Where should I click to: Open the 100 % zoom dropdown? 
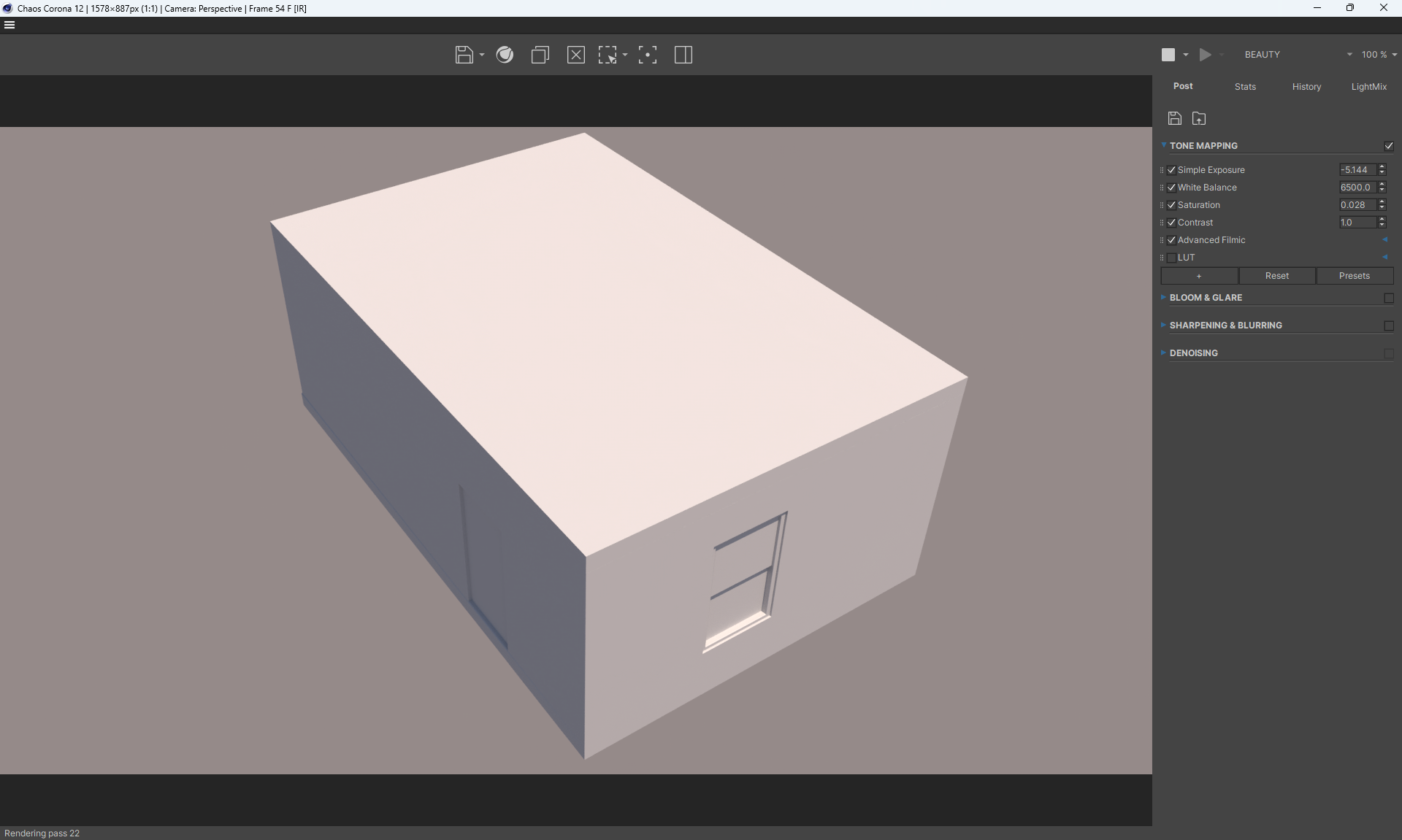[1379, 55]
